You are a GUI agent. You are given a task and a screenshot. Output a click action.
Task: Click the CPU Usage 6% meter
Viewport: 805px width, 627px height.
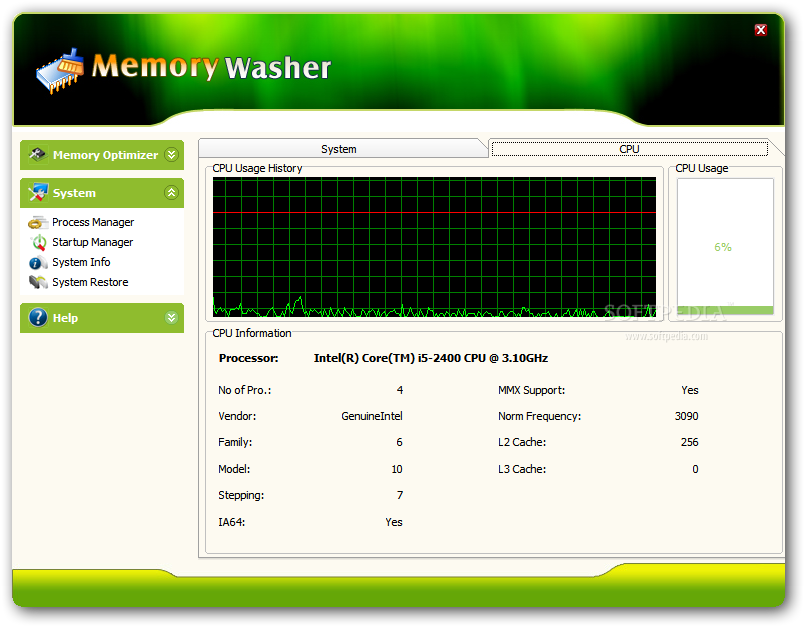(725, 246)
